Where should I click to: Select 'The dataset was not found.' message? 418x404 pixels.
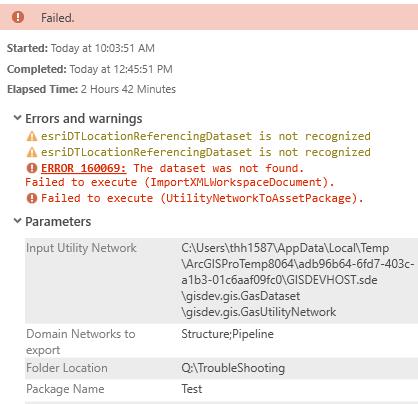pyautogui.click(x=219, y=168)
